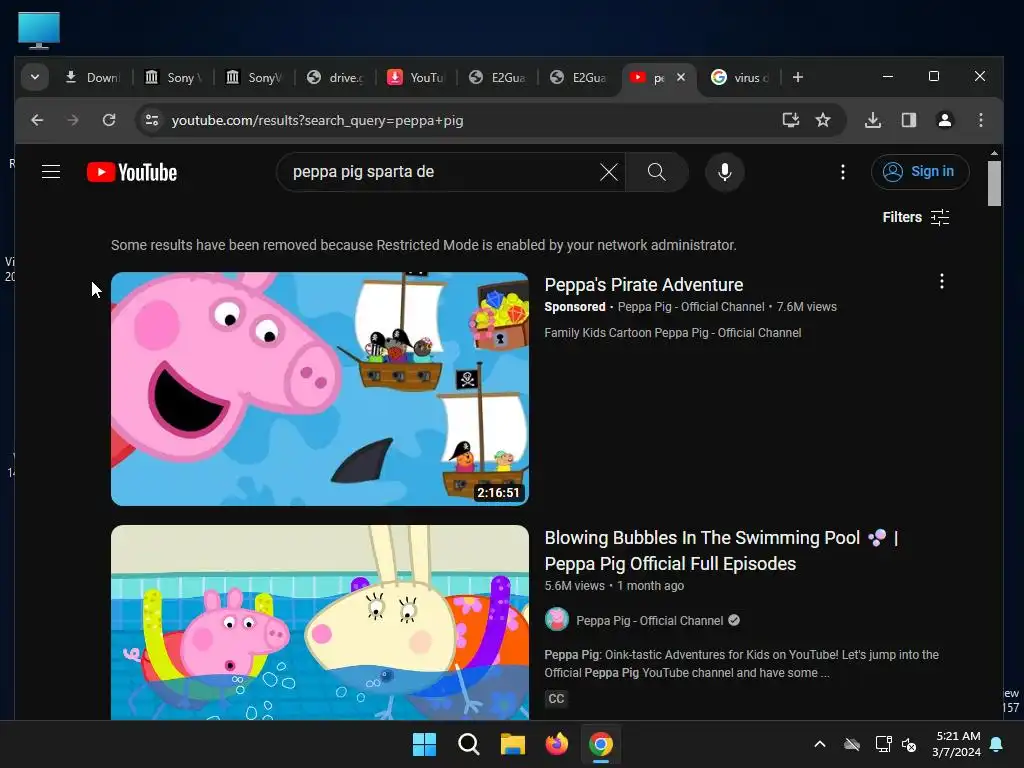Switch to the drive.google tab
Viewport: 1024px width, 768px height.
[334, 78]
